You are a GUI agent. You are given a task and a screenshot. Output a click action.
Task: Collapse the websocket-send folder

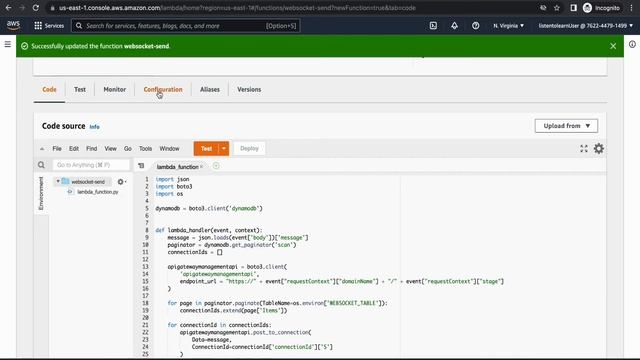(58, 181)
